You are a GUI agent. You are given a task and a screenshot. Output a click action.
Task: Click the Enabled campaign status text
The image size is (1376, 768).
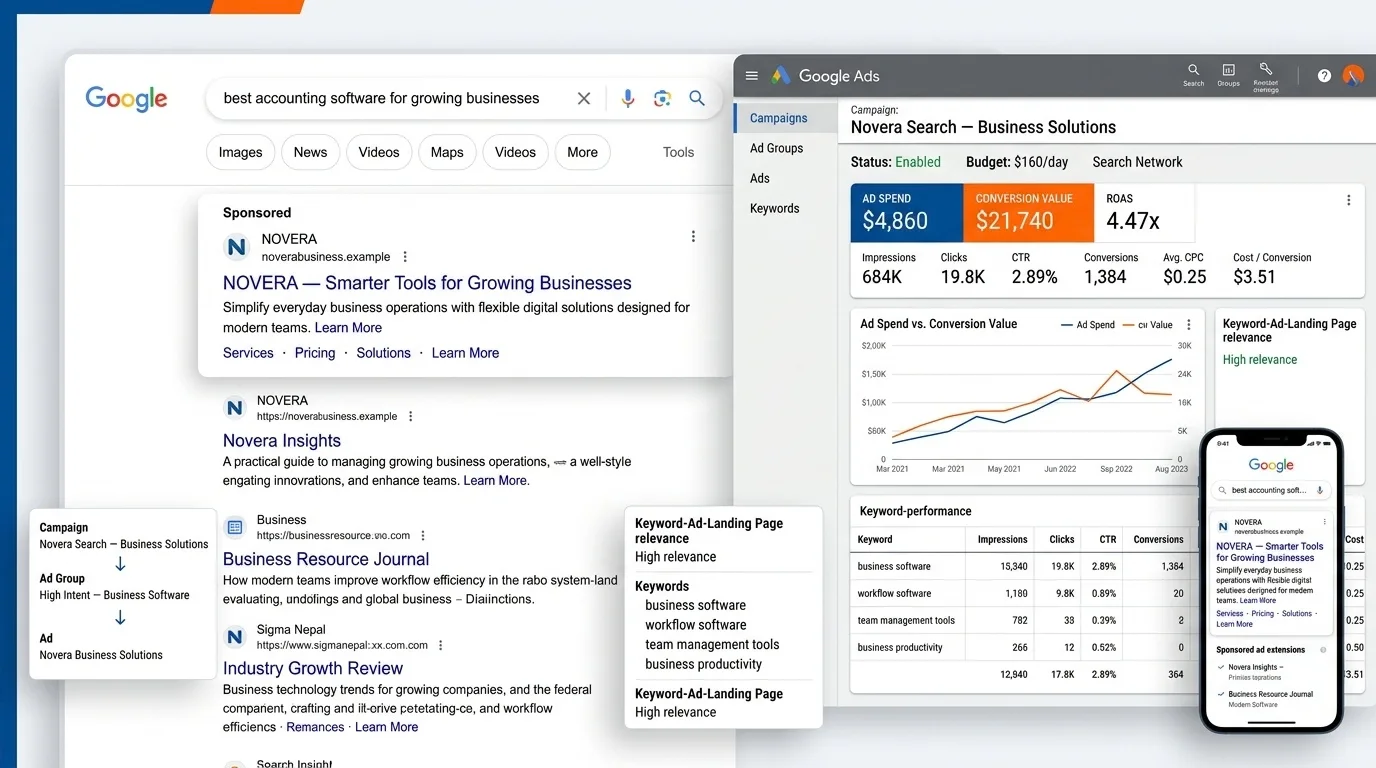tap(917, 162)
